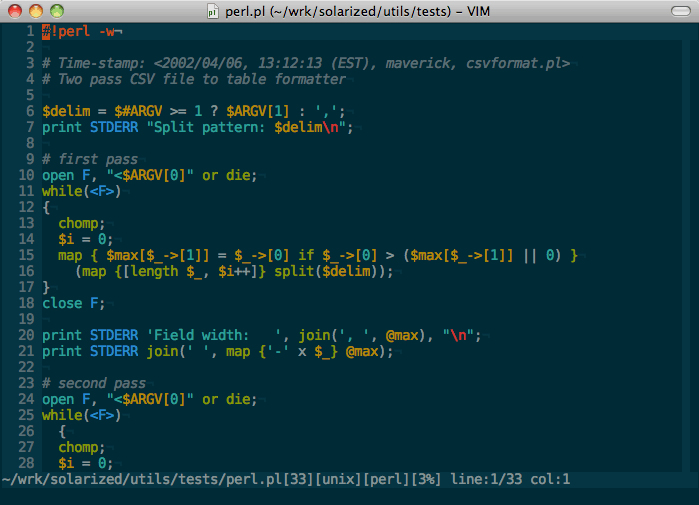Zoom the window with the green button
The image size is (699, 505).
point(57,11)
